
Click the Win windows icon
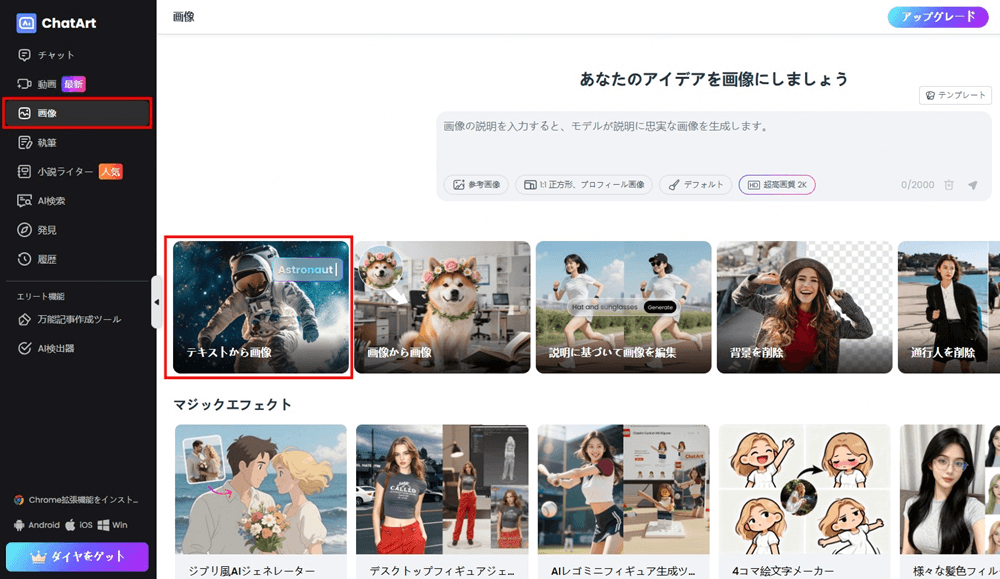[x=103, y=525]
